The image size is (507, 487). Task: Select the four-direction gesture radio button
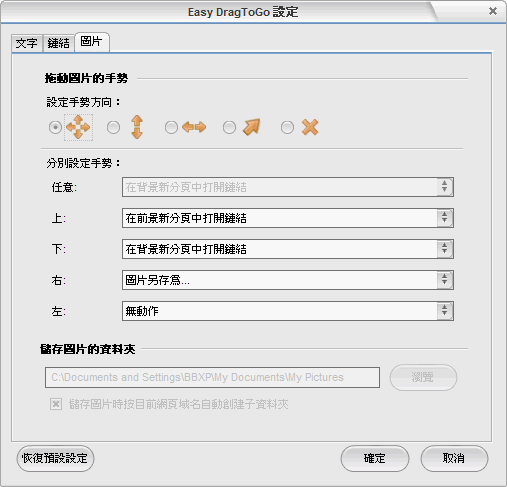click(x=55, y=127)
